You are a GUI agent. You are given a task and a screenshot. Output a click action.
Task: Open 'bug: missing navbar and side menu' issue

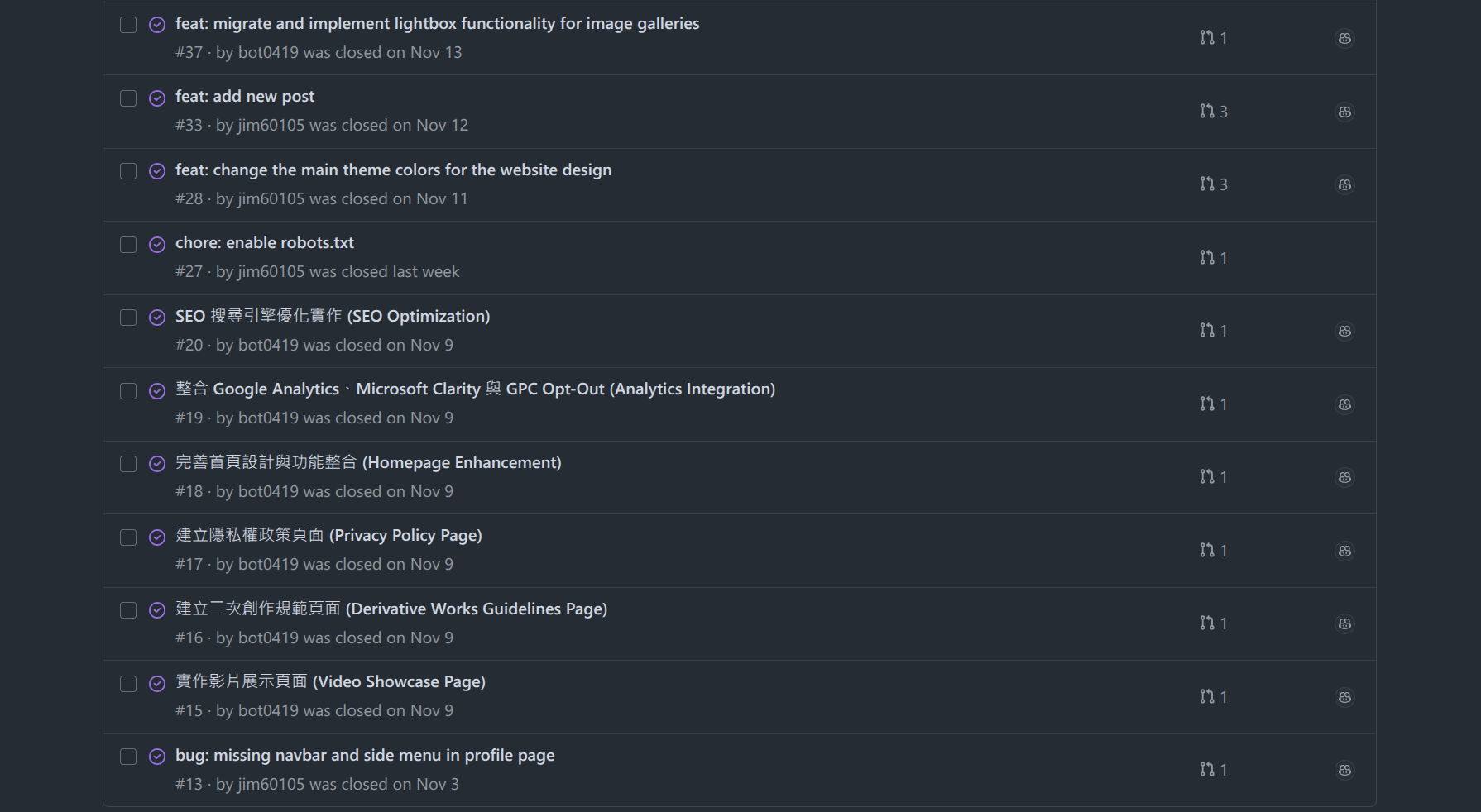[365, 756]
